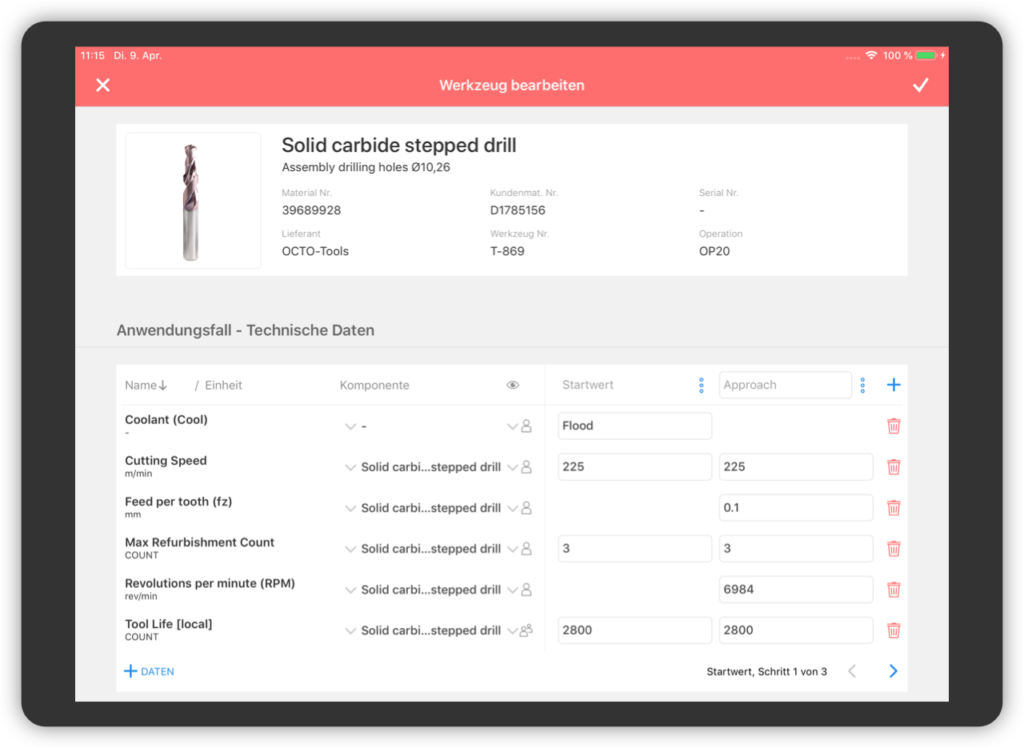Click trash icon for Cutting Speed
The height and width of the screenshot is (748, 1024).
click(x=893, y=467)
